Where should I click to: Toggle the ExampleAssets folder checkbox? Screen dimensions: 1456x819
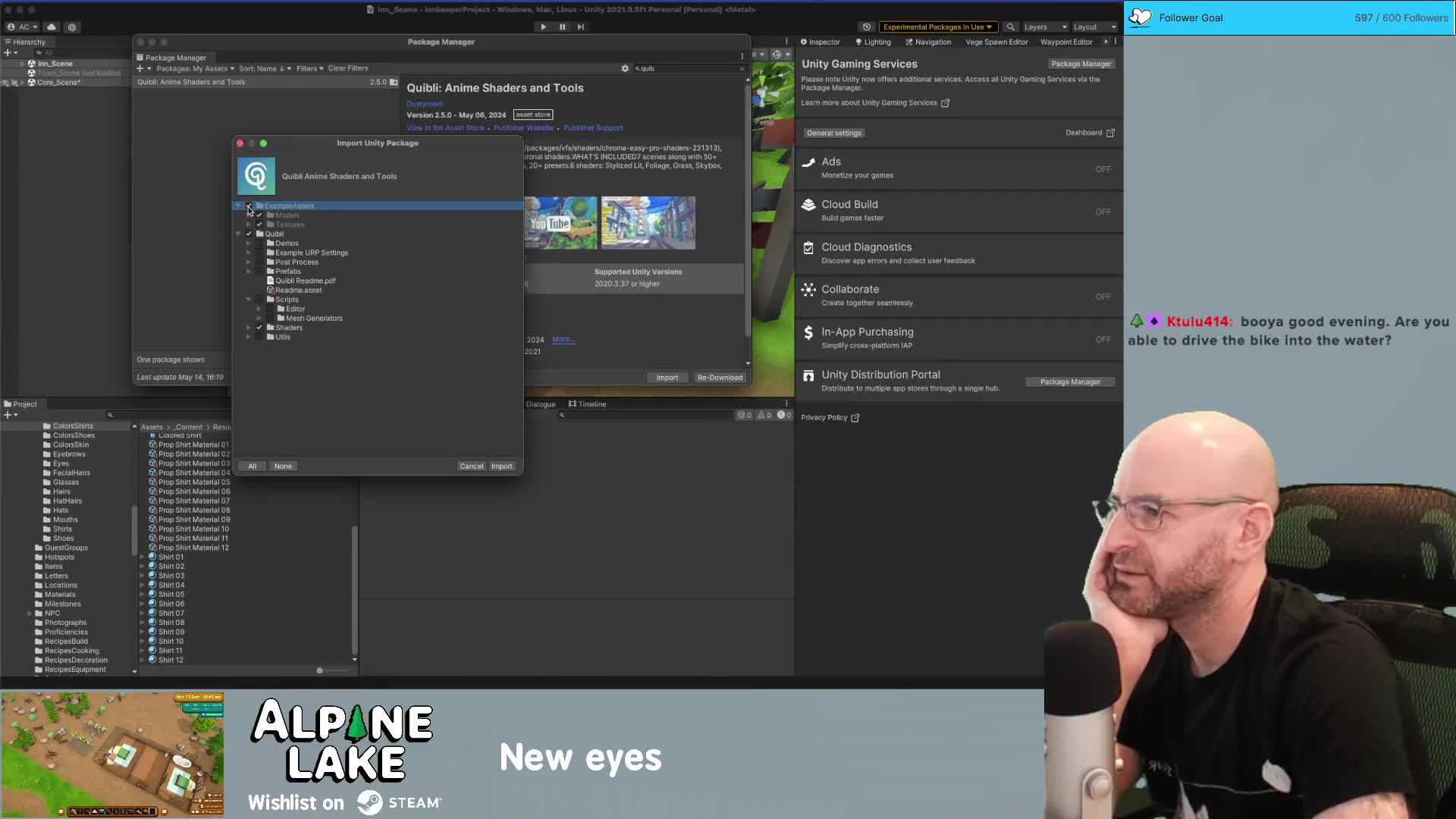click(x=249, y=206)
